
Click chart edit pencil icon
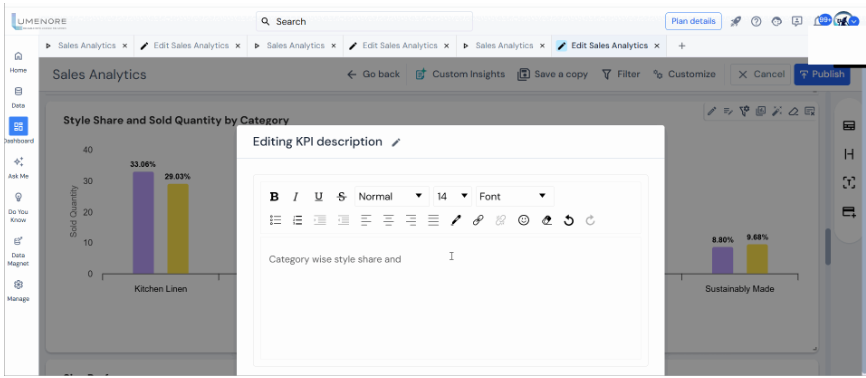click(712, 111)
